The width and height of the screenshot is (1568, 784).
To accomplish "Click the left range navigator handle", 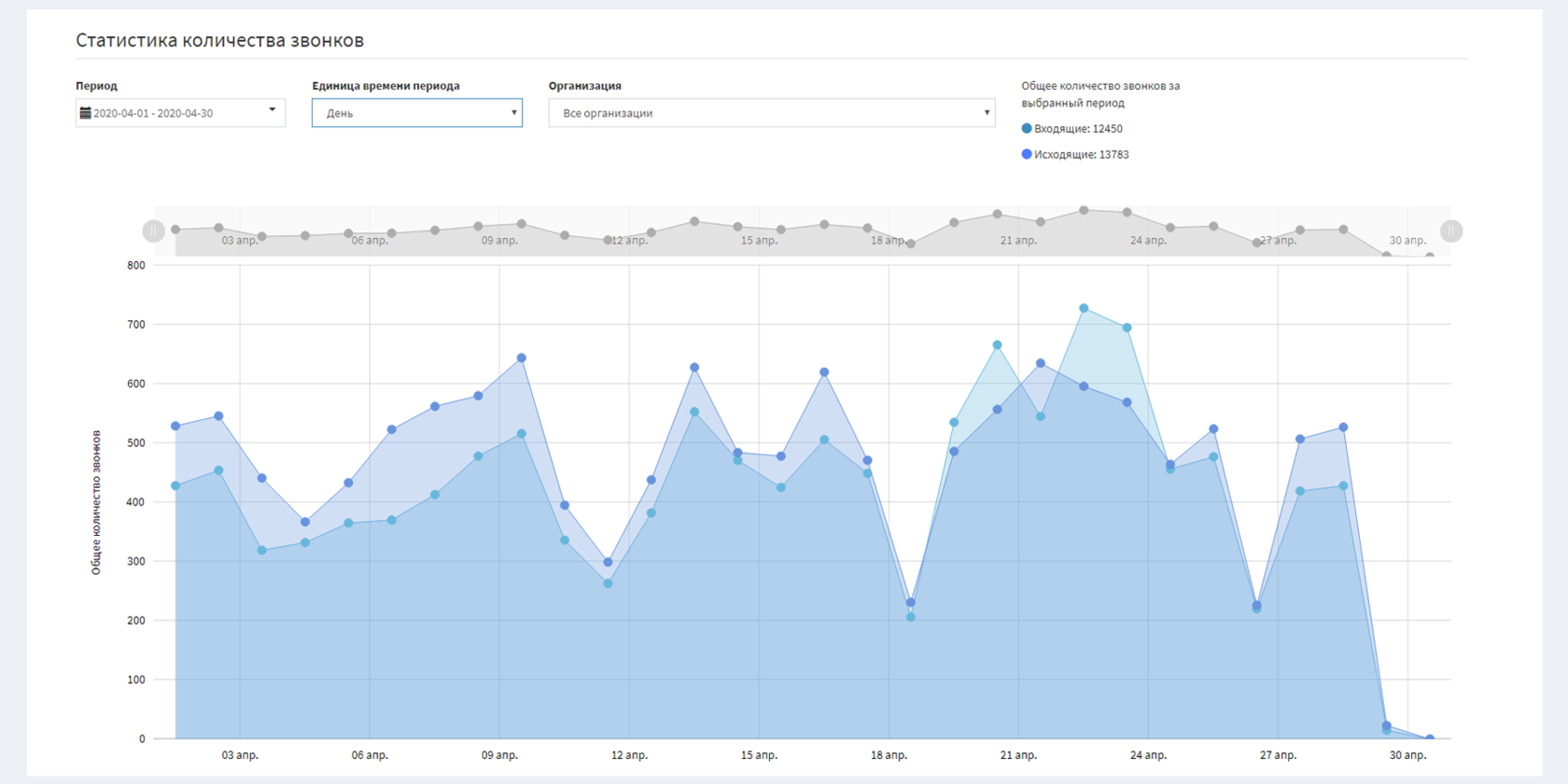I will click(153, 231).
